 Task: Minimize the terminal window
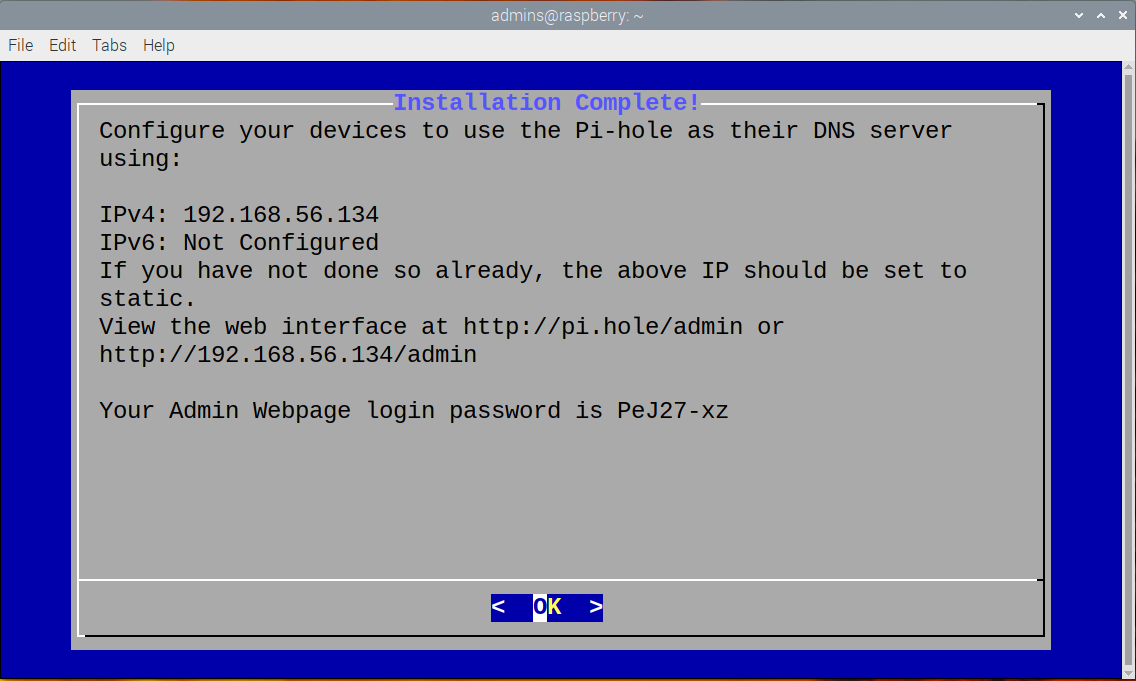coord(1079,15)
